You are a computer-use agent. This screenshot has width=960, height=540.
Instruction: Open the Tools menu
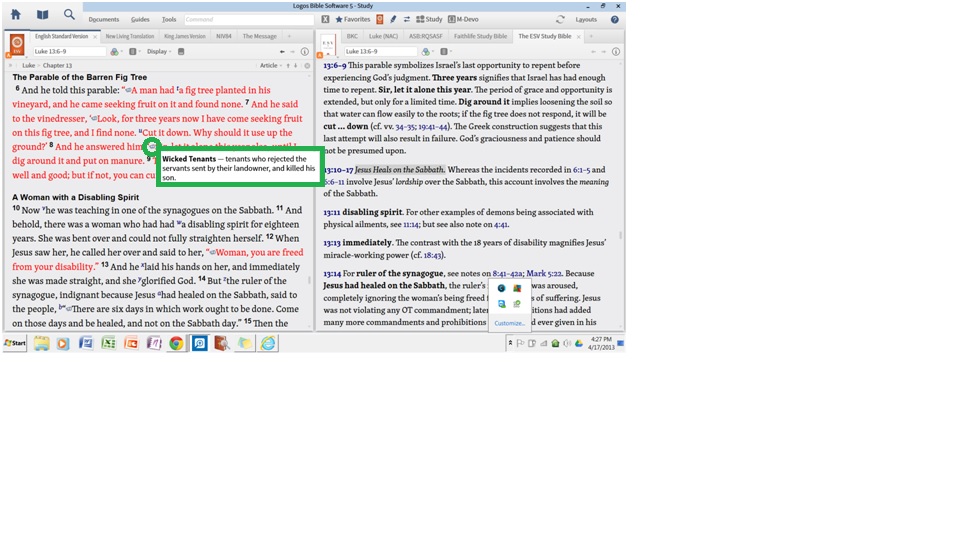click(169, 20)
